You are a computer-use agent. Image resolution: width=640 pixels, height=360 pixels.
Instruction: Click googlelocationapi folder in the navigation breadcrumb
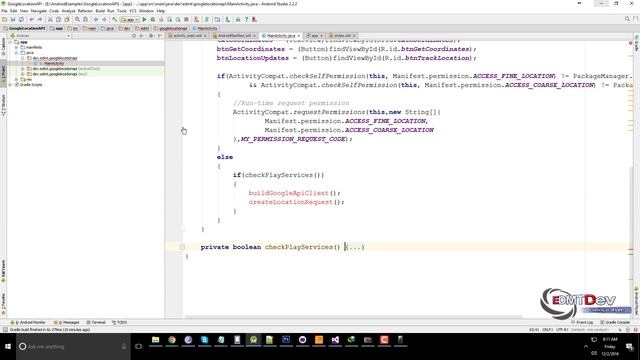click(x=171, y=28)
